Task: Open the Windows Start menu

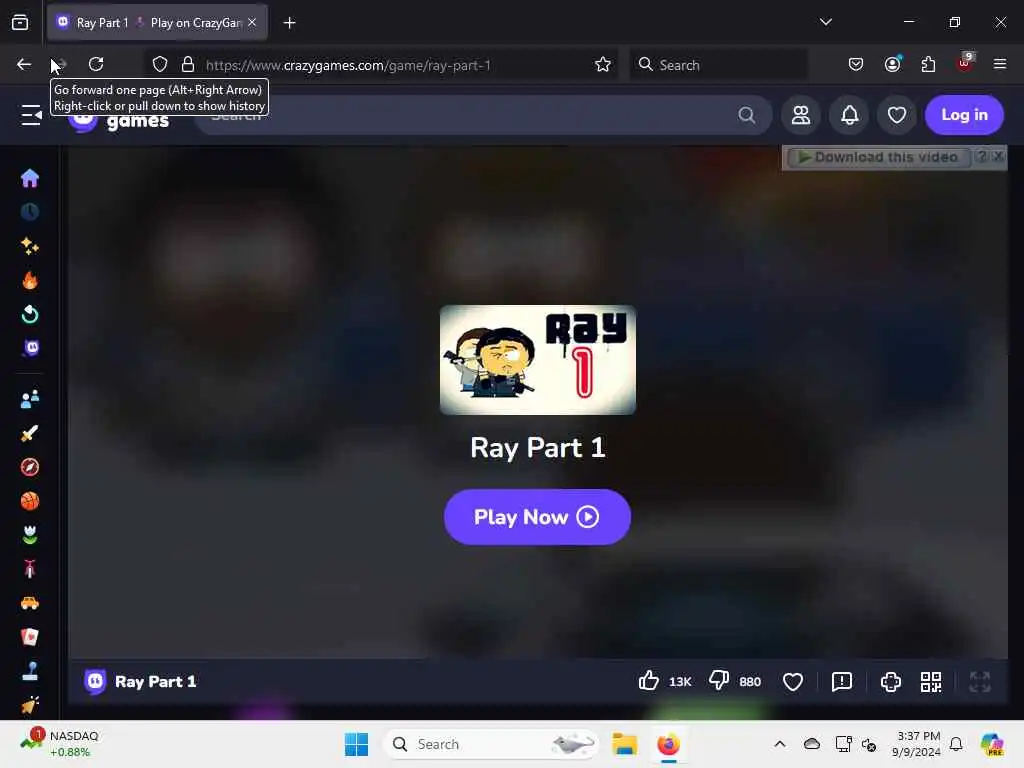Action: 357,744
